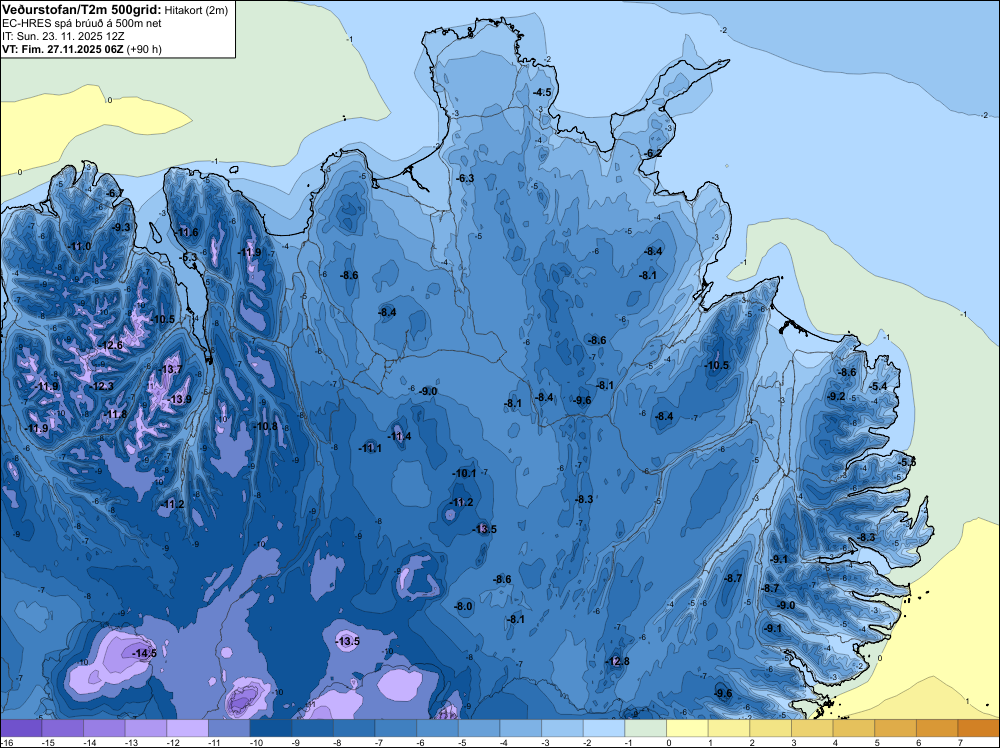Select the -12.6 temperature label

[110, 345]
